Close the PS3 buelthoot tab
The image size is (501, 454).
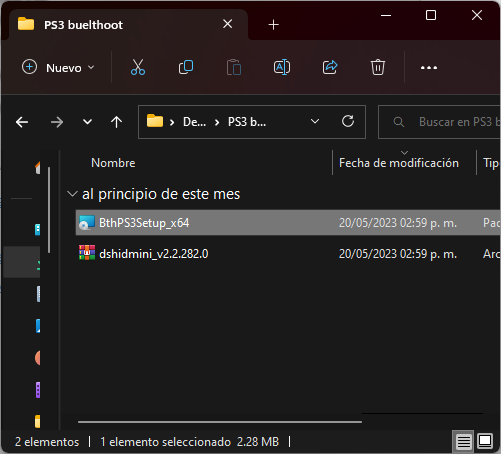(227, 24)
